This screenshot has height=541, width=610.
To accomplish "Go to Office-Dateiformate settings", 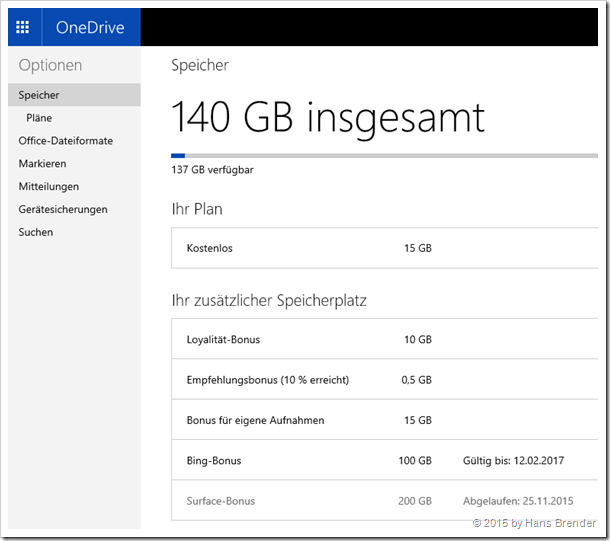I will (x=66, y=141).
